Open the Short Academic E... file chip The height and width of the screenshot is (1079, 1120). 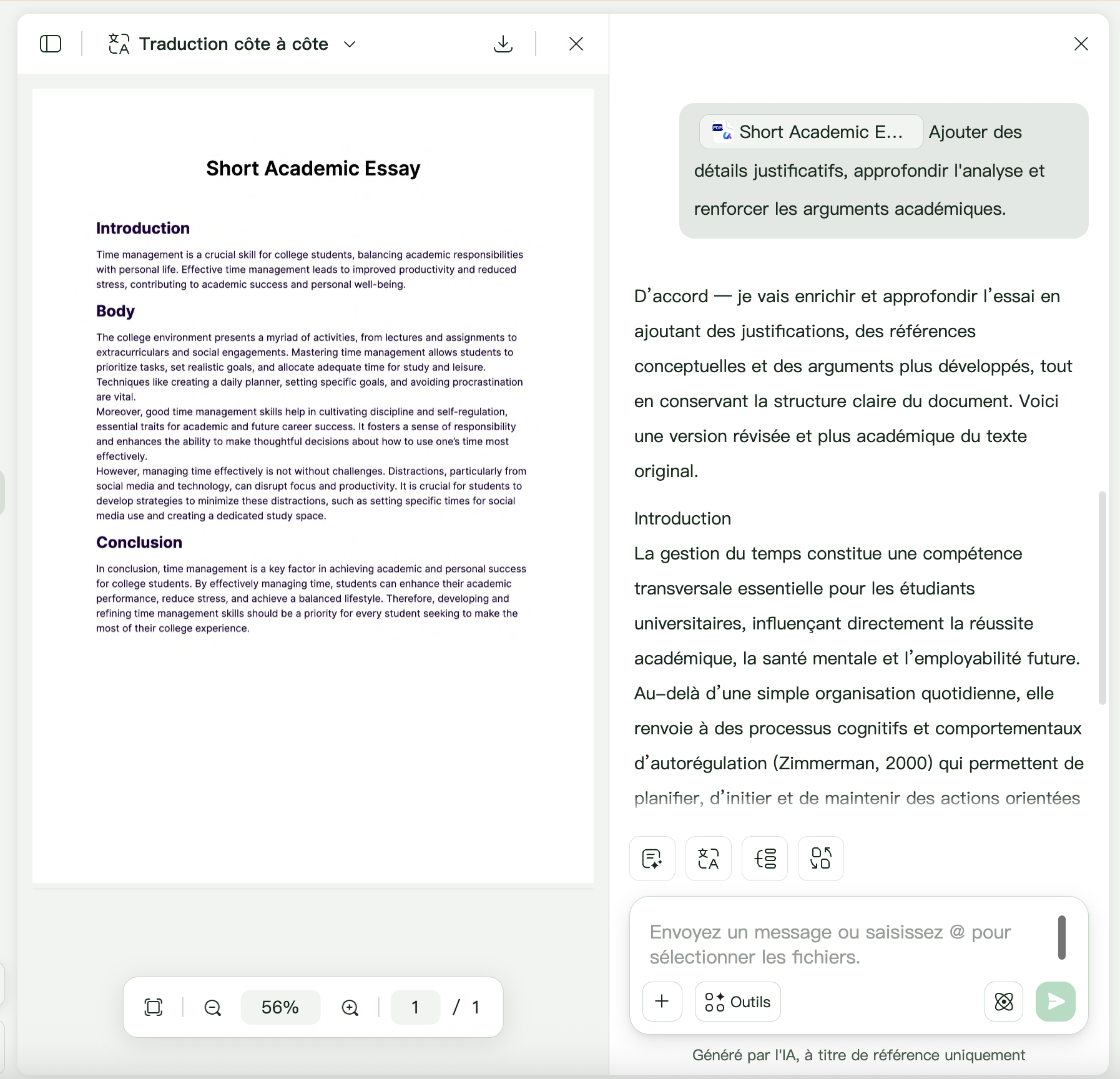point(811,132)
